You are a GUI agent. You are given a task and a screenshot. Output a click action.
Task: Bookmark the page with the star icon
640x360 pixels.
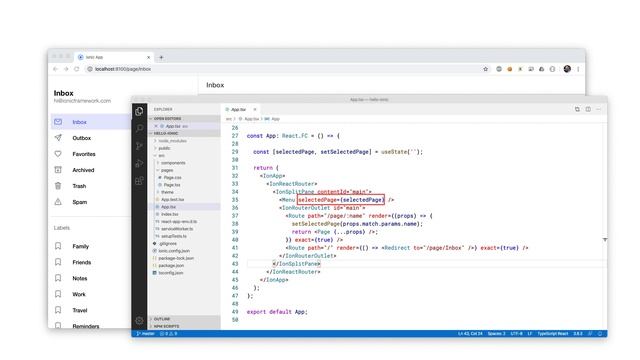[485, 69]
